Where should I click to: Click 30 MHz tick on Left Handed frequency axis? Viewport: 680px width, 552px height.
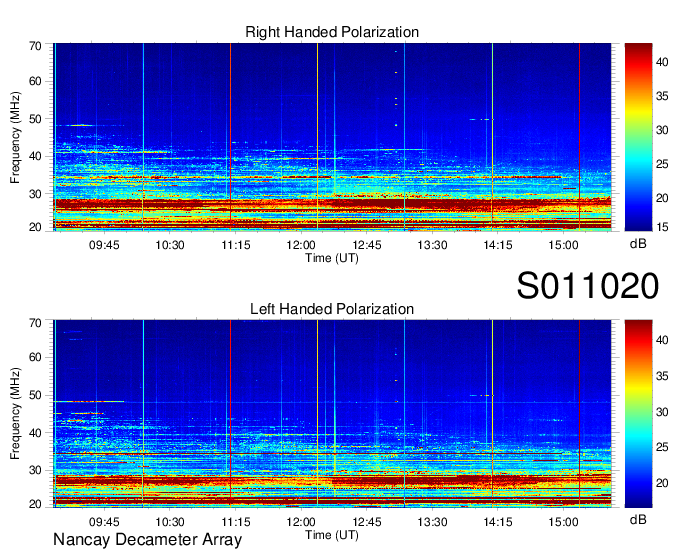coord(35,470)
